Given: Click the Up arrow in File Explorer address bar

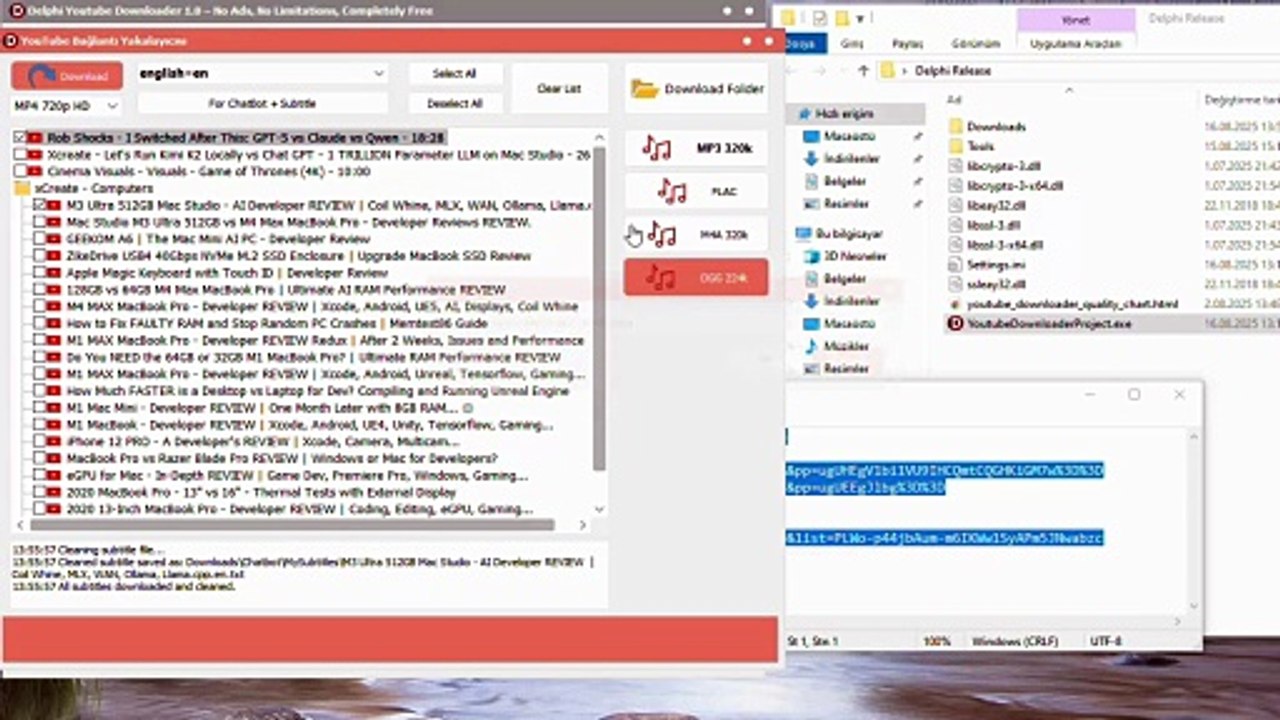Looking at the screenshot, I should pos(863,71).
